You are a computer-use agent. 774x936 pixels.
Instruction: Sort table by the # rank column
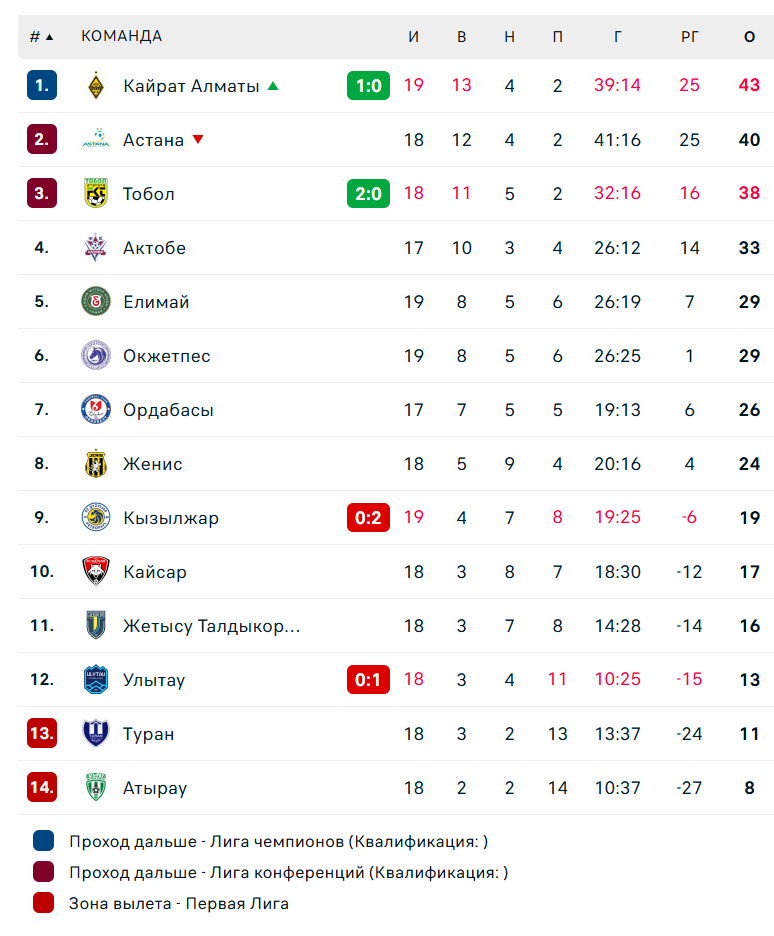coord(41,36)
